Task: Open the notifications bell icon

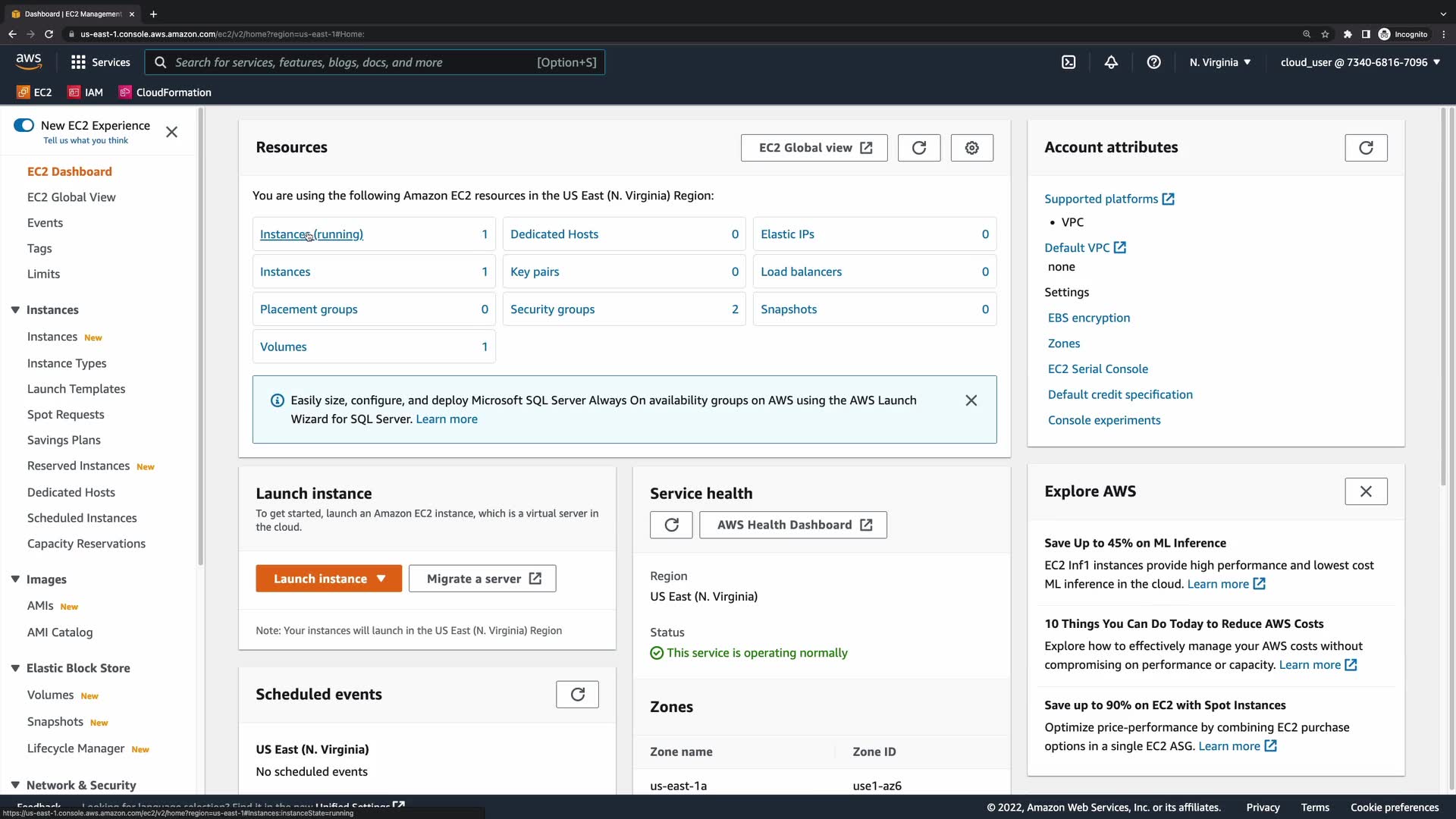Action: [1111, 62]
